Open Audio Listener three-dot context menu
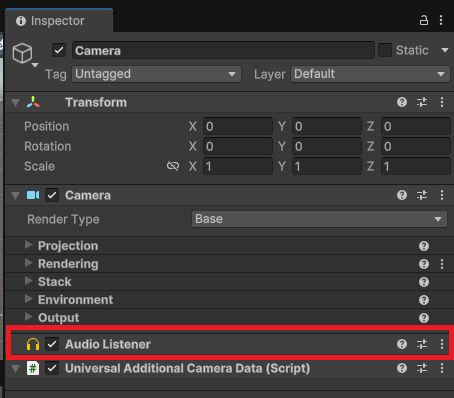The image size is (454, 398). (x=442, y=344)
